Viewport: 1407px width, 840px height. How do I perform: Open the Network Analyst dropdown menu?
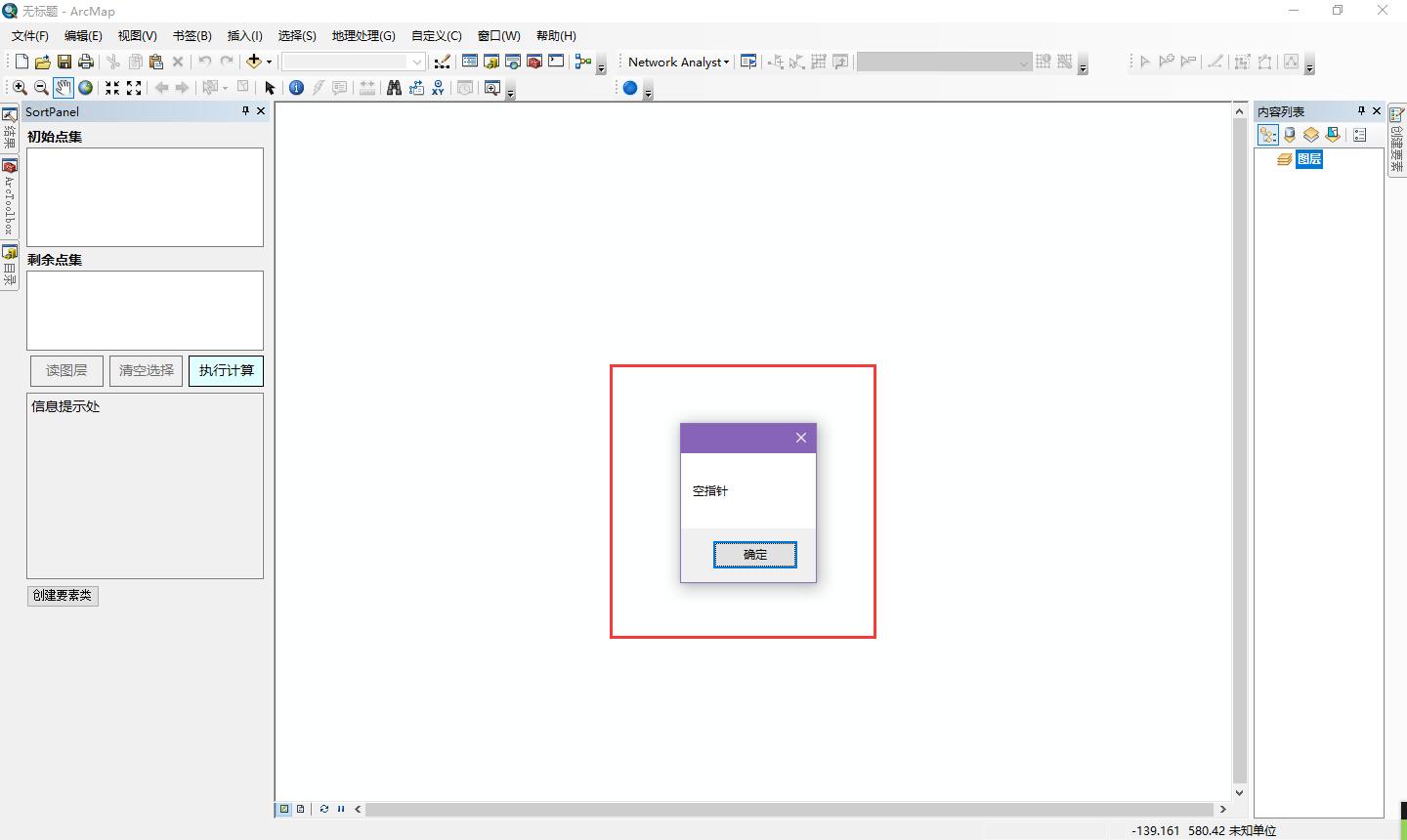click(x=678, y=62)
